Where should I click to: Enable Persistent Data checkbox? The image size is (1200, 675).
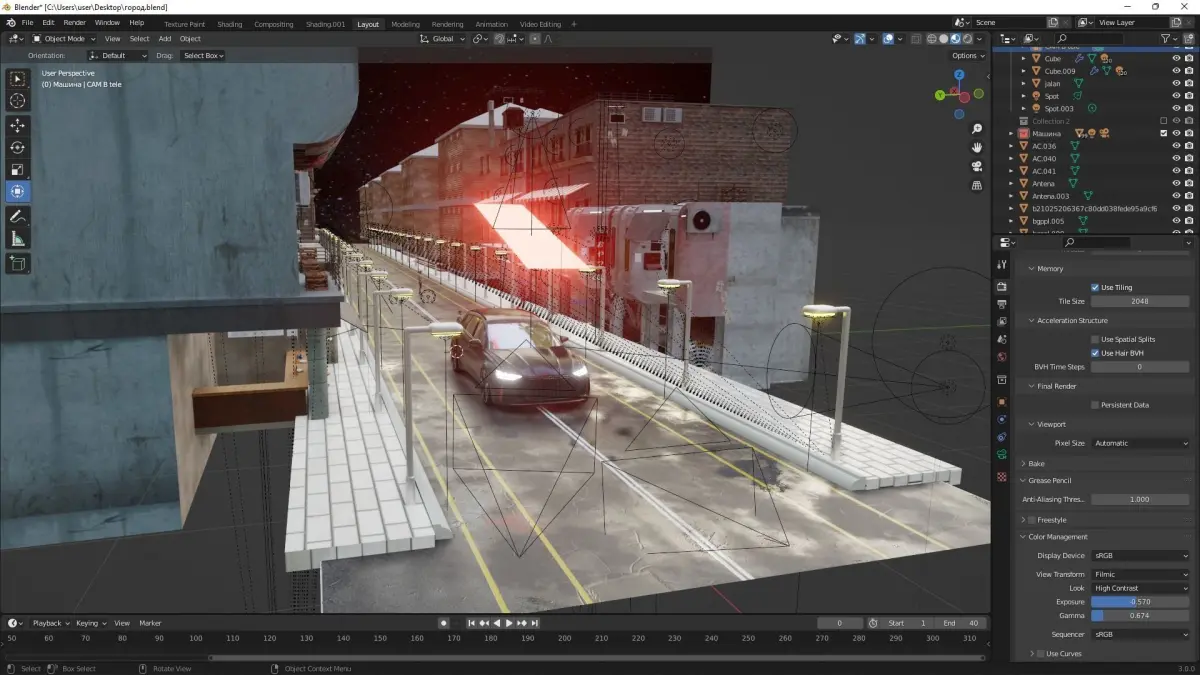pyautogui.click(x=1095, y=405)
